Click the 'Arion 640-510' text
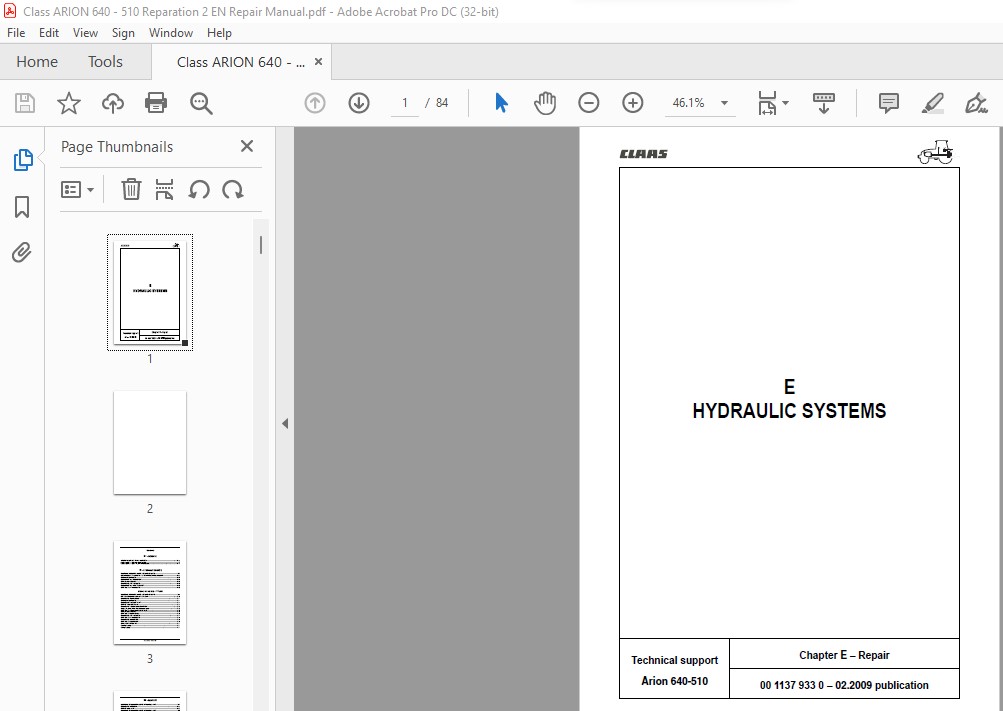This screenshot has width=1003, height=711. (674, 681)
